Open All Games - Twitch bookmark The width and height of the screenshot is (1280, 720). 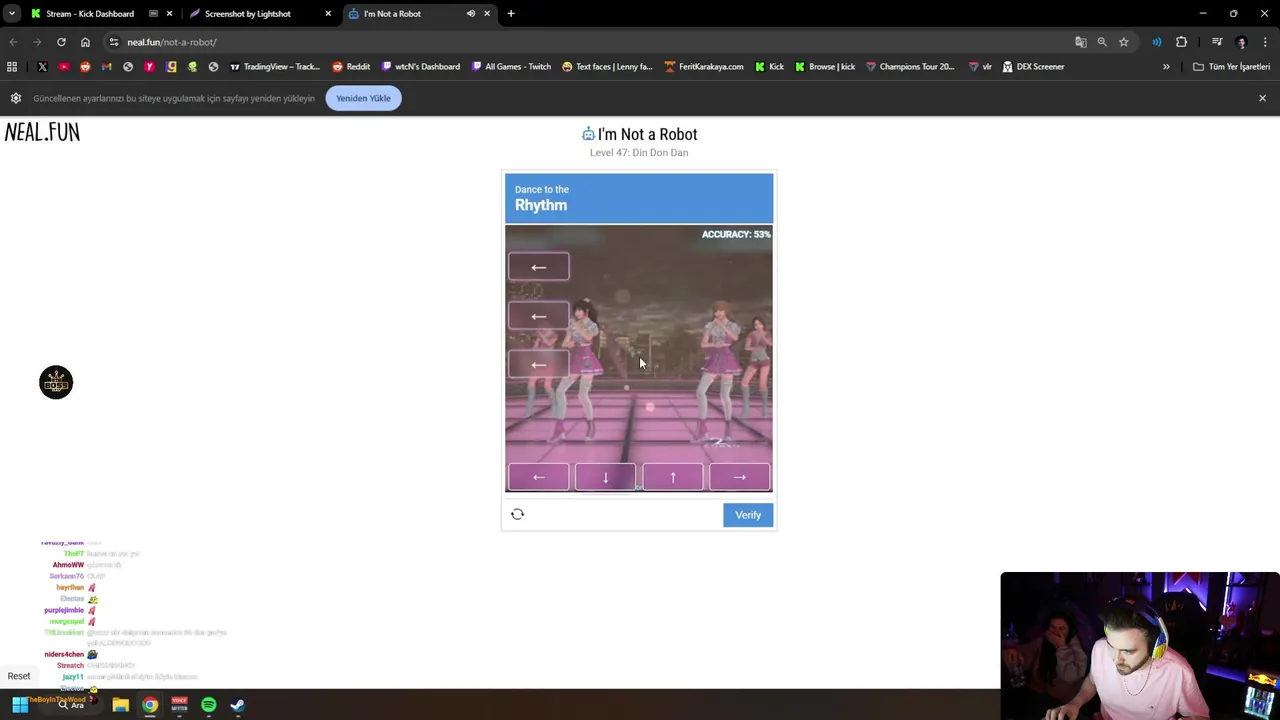[x=511, y=67]
